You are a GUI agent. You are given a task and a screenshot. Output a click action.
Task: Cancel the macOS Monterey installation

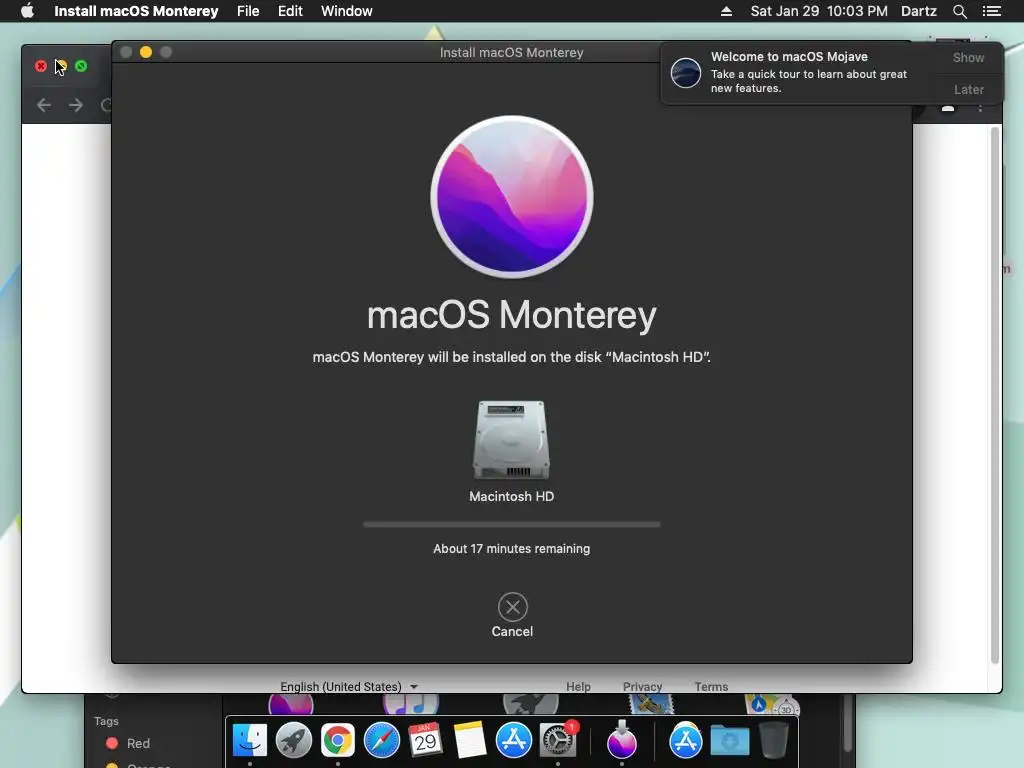tap(513, 615)
